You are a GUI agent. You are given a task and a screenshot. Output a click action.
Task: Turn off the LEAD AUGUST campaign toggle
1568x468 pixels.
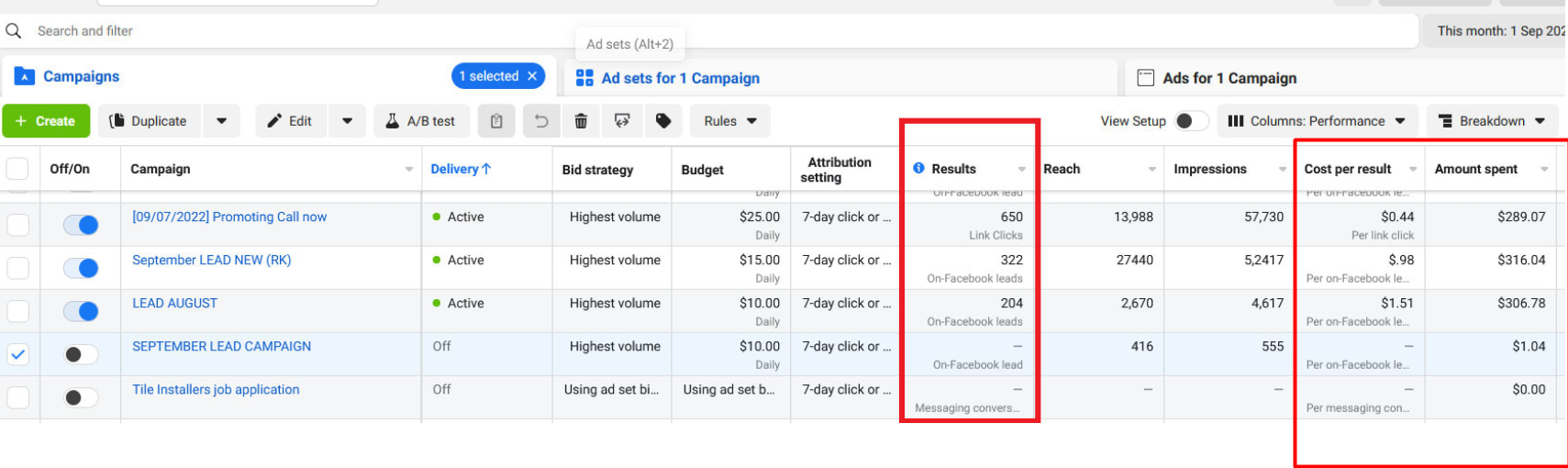pos(81,311)
